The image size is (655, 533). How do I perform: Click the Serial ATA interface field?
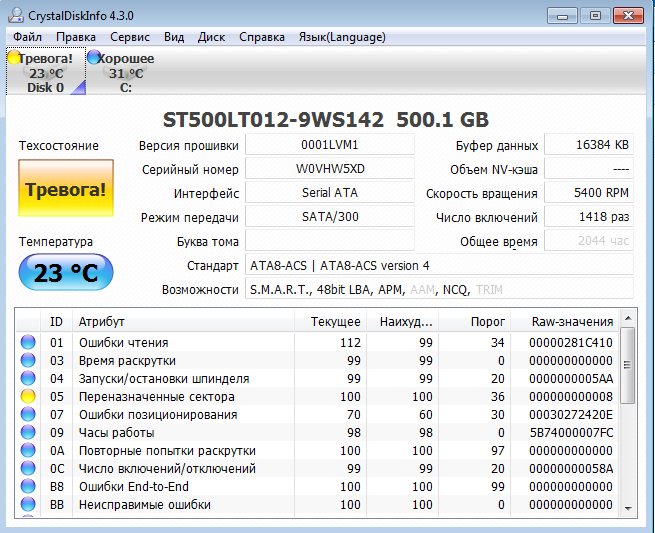coord(330,193)
